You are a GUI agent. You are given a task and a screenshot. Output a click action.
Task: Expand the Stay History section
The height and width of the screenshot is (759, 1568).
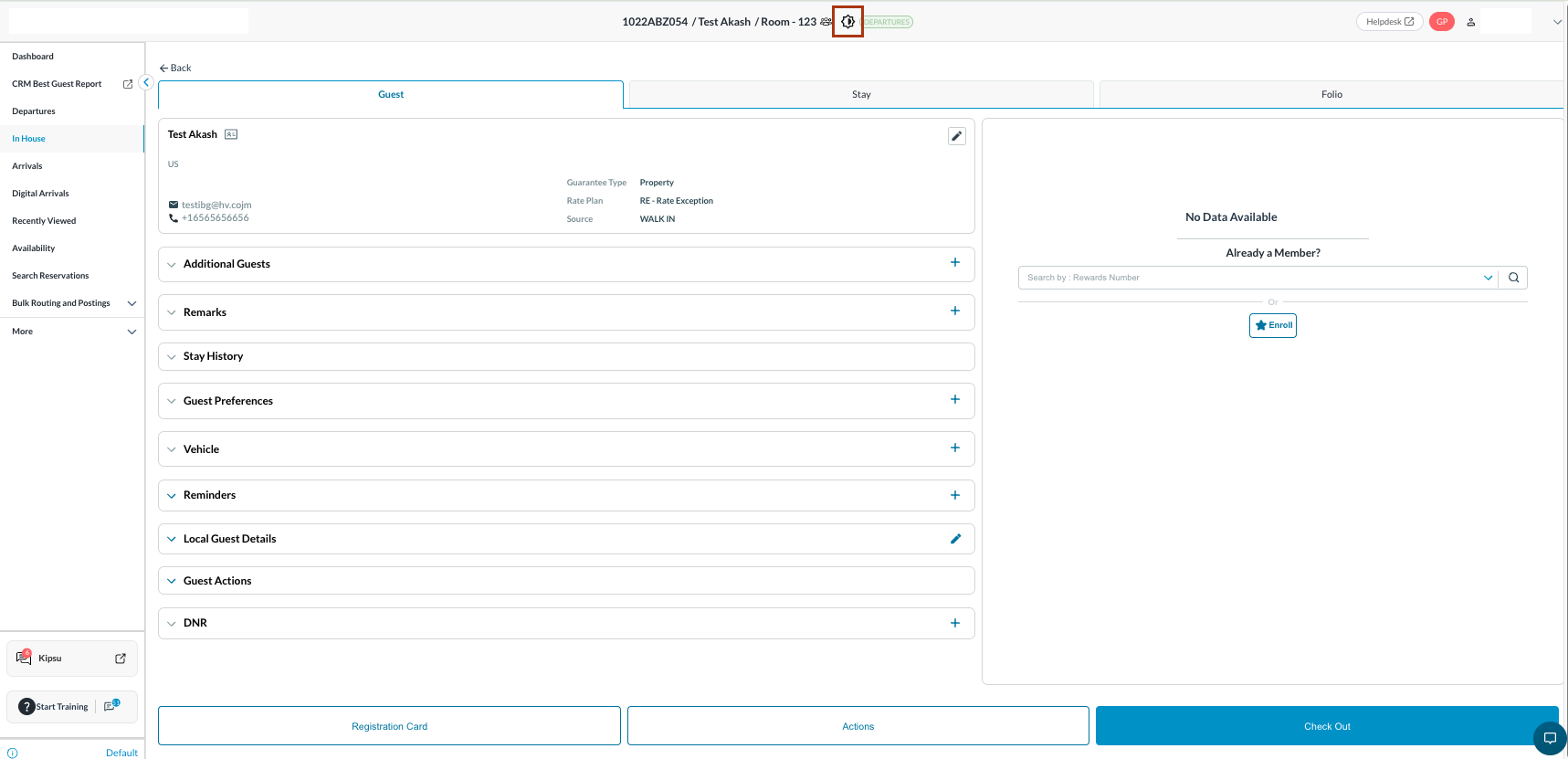213,356
